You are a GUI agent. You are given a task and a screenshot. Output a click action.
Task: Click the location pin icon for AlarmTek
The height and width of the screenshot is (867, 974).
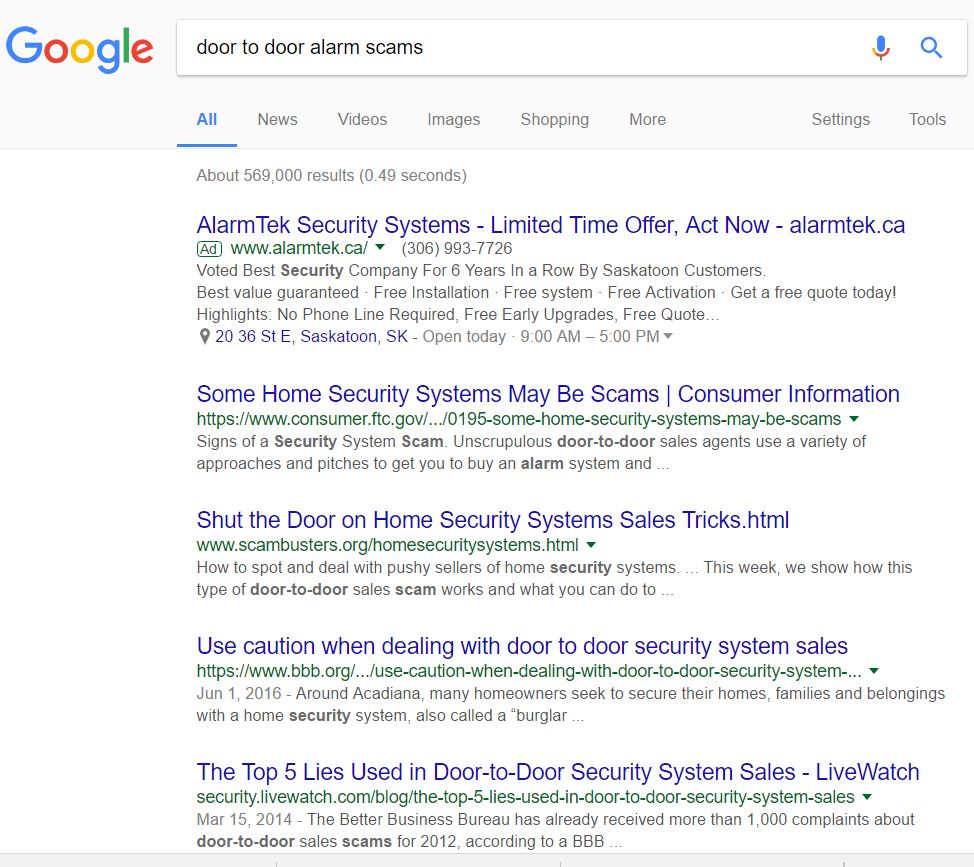pyautogui.click(x=204, y=337)
